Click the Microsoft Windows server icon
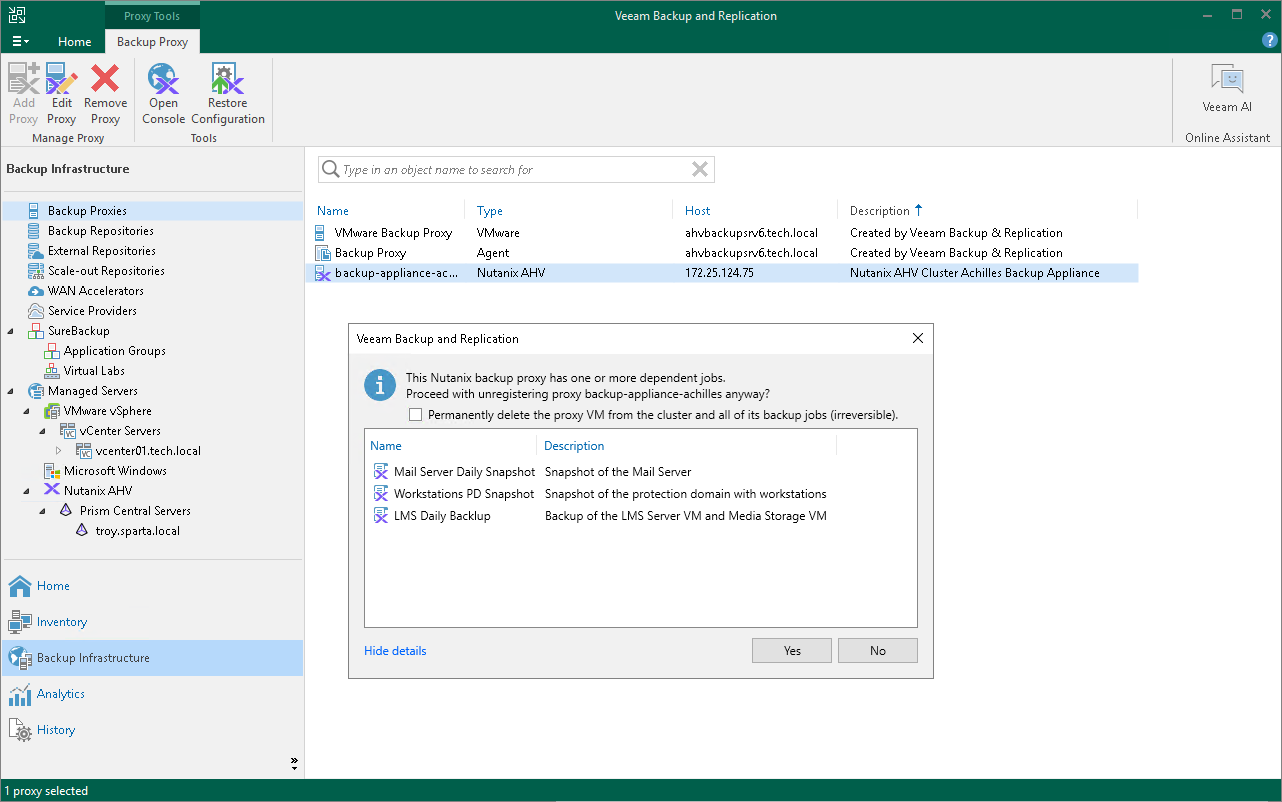The image size is (1282, 802). pyautogui.click(x=52, y=471)
